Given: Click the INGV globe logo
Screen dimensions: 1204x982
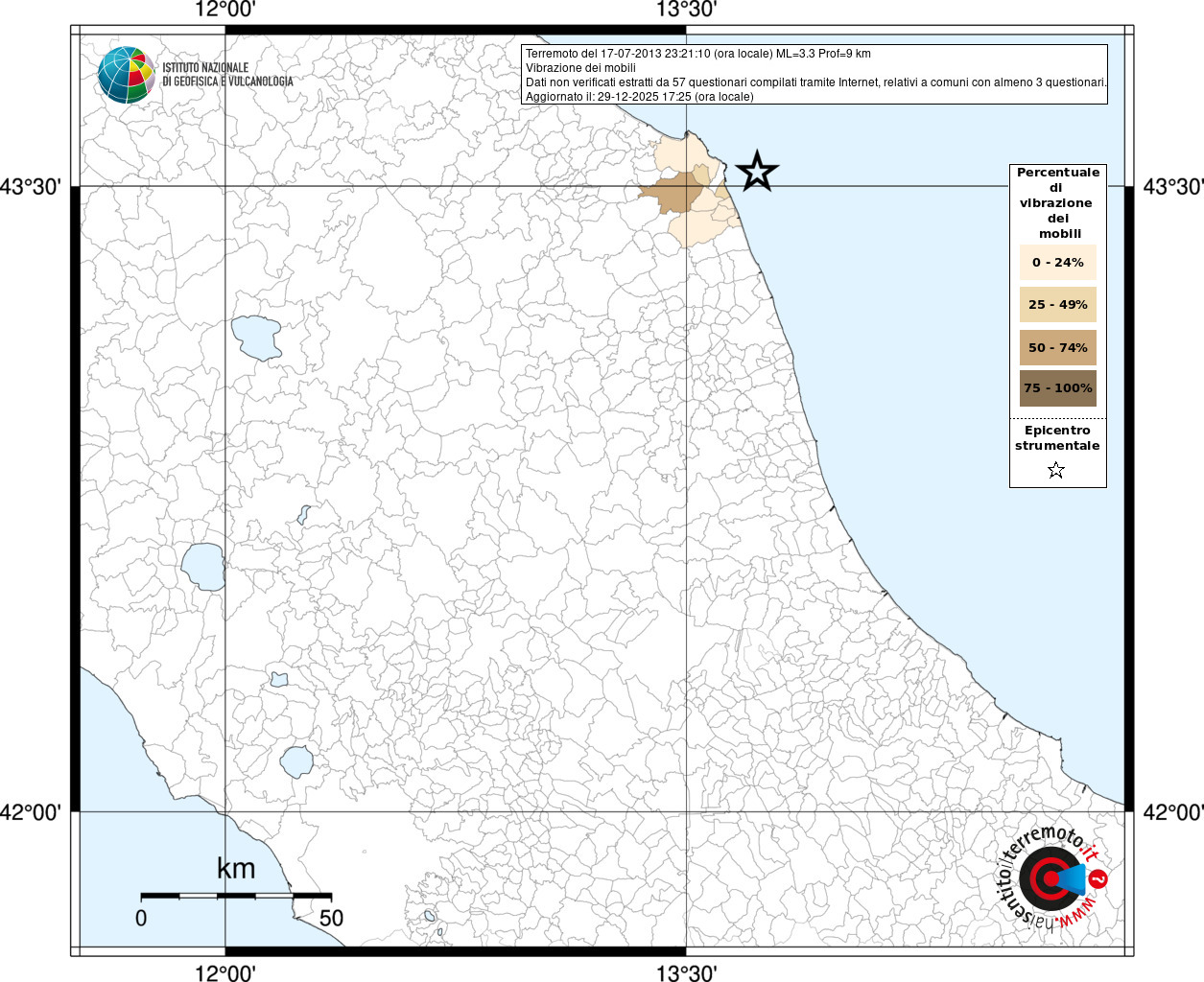Looking at the screenshot, I should 126,75.
